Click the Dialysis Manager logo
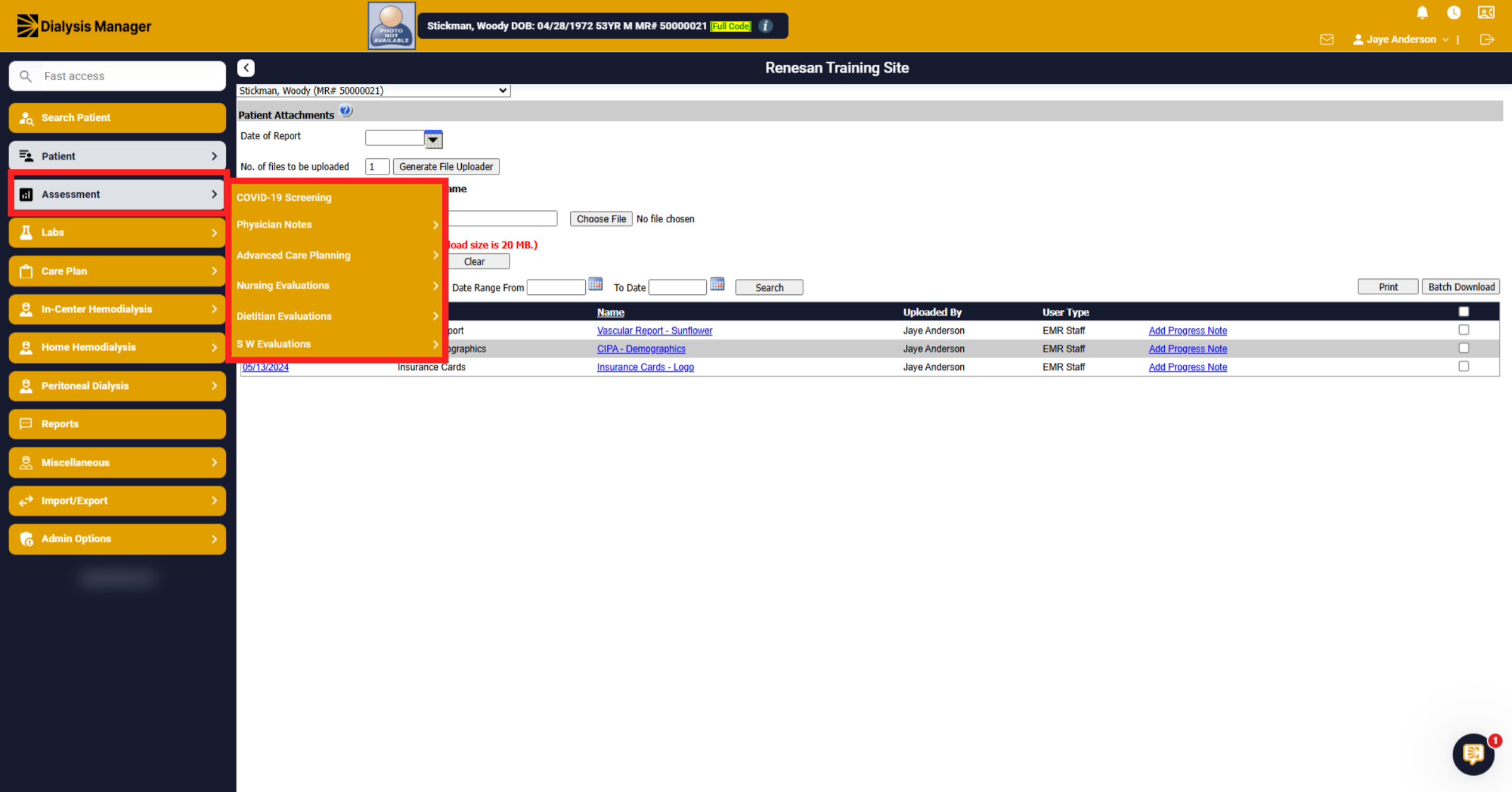1512x792 pixels. [x=84, y=26]
